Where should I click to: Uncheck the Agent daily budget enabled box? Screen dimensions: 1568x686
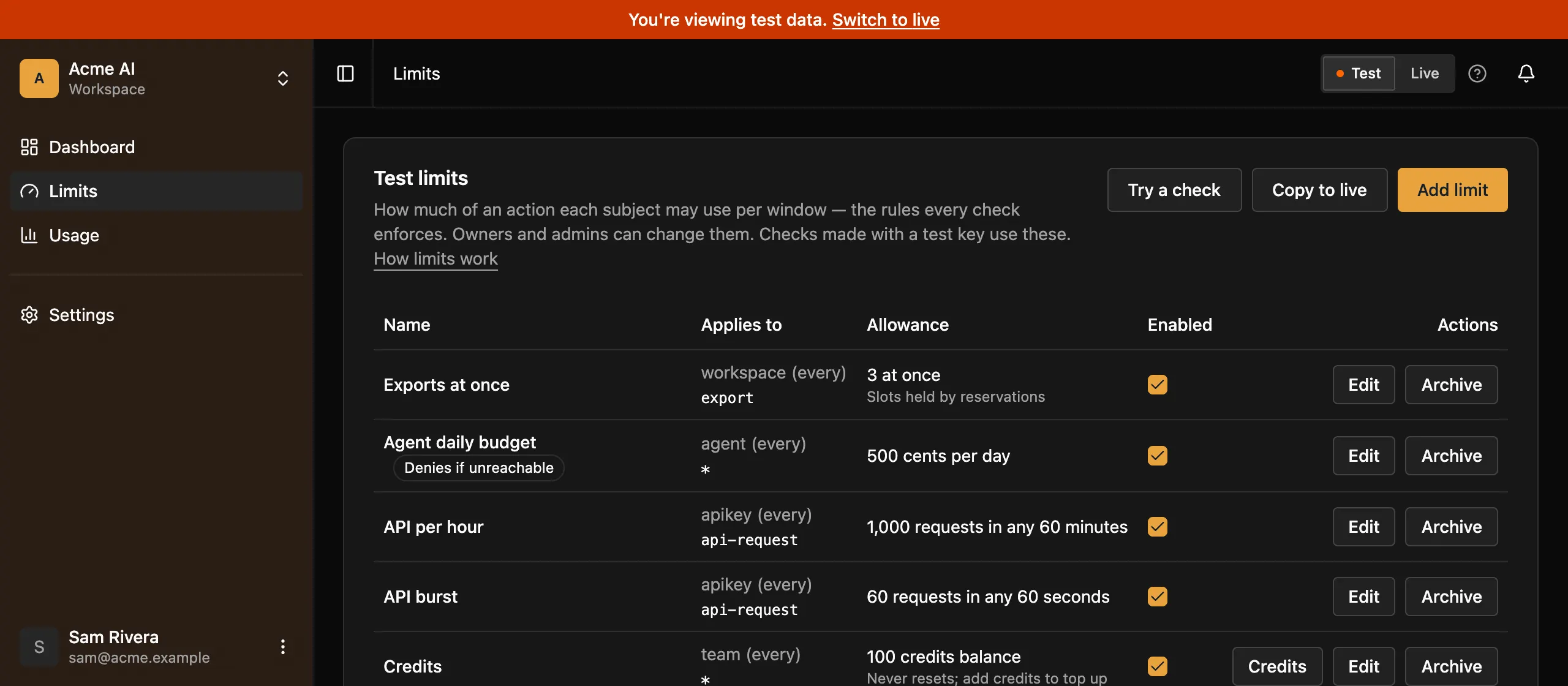[x=1158, y=456]
